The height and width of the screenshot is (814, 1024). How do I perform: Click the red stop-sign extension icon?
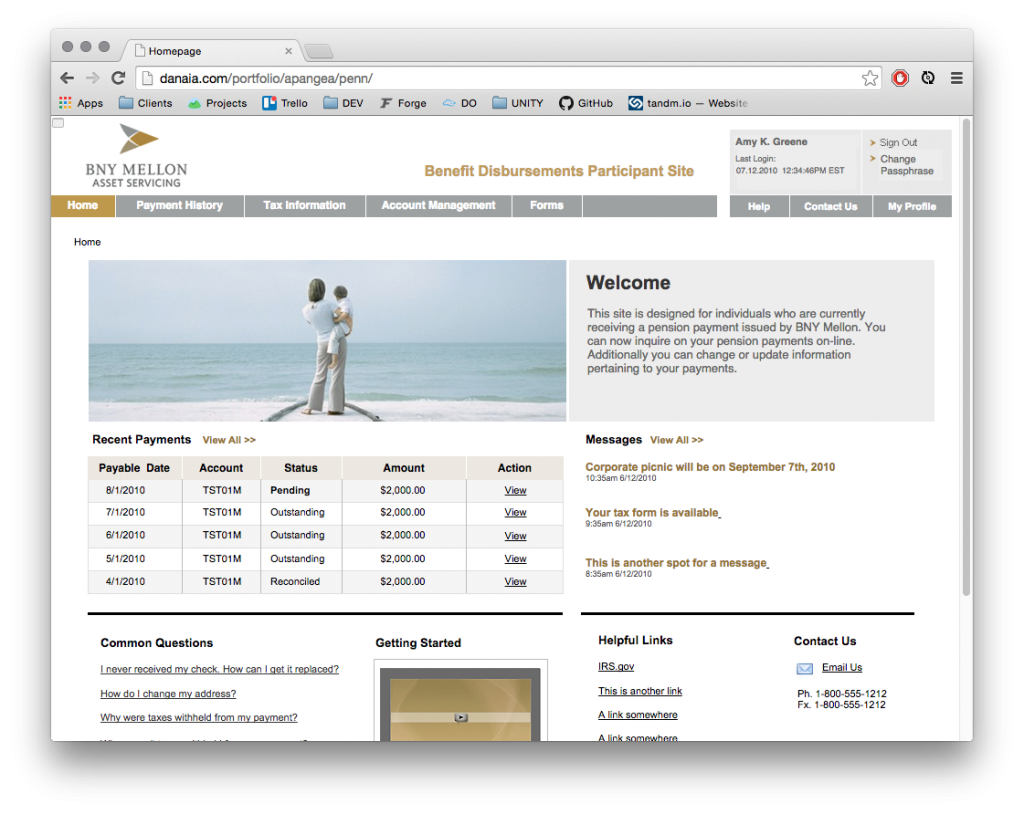(x=900, y=78)
